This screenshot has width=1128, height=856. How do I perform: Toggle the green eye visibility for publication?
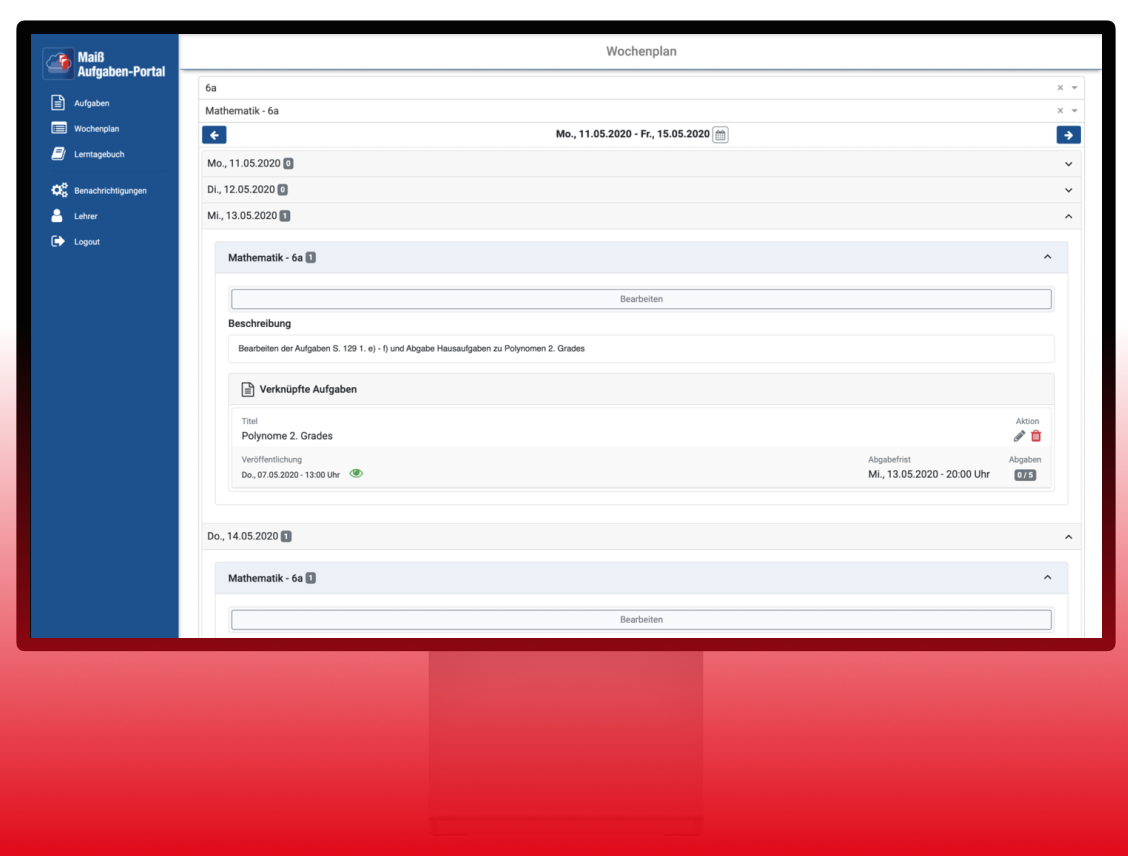tap(356, 473)
